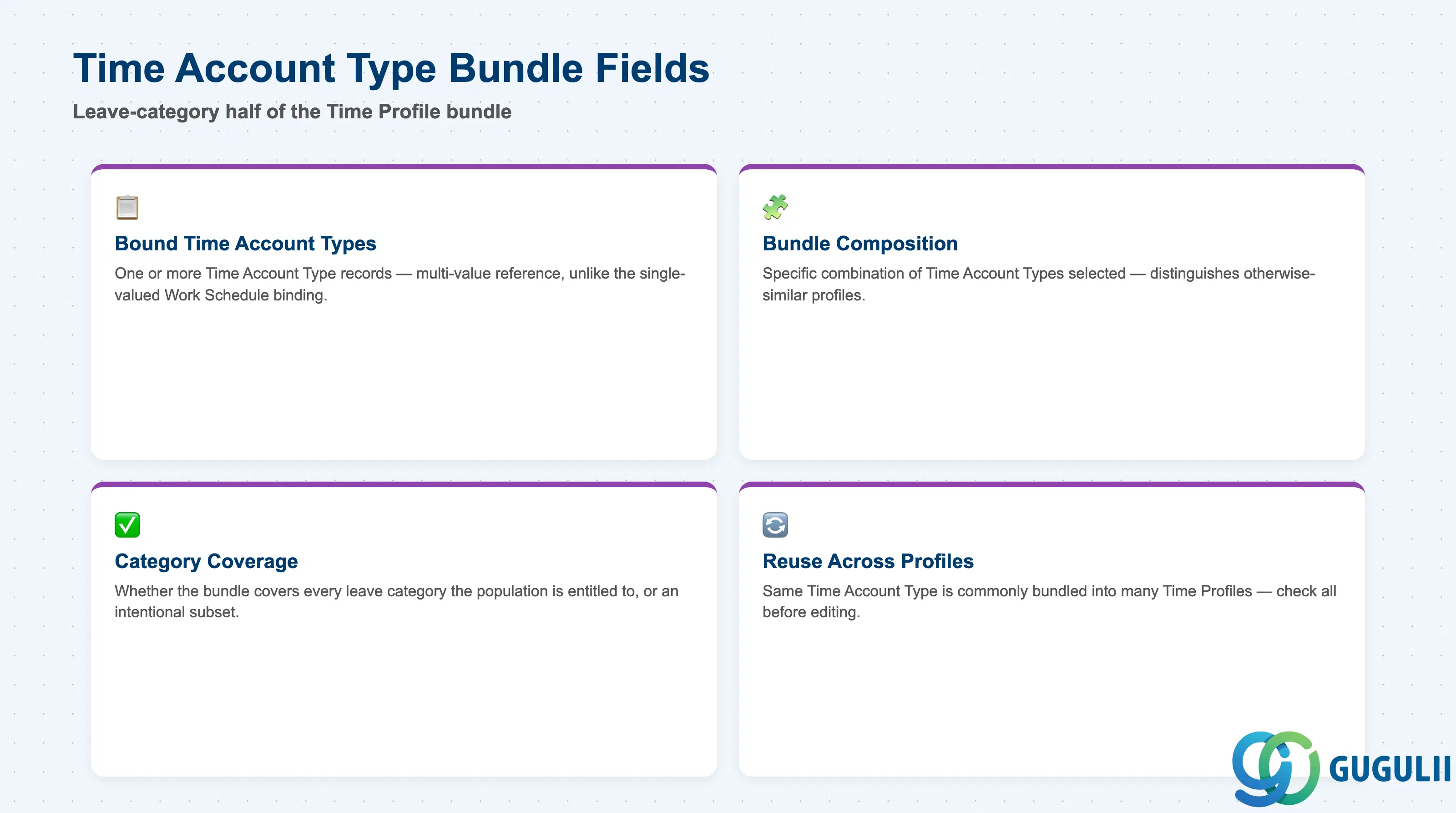The image size is (1456, 813).
Task: Click the description starting One or more Time Account Type records
Action: point(399,285)
